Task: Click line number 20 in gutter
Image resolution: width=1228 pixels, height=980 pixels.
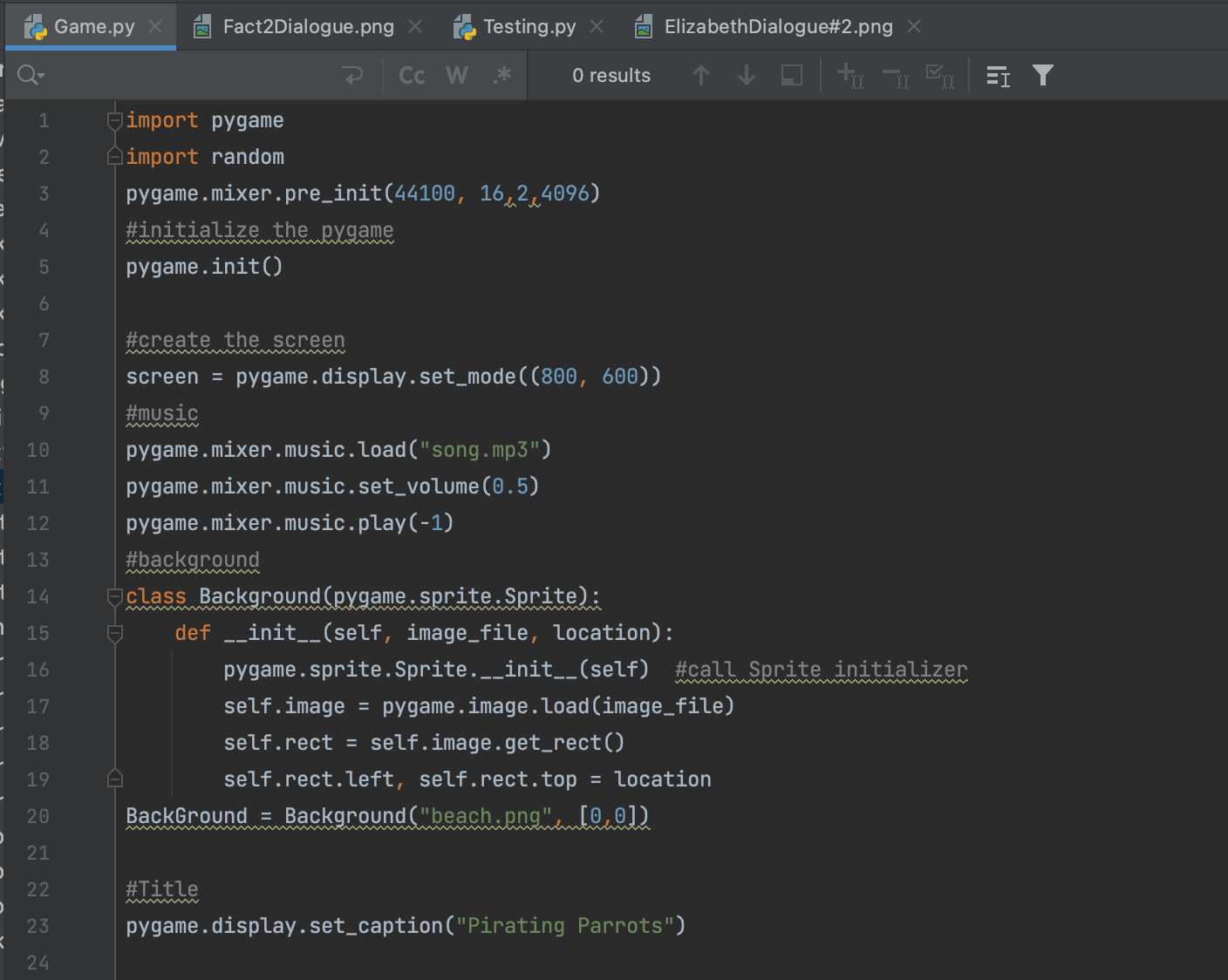Action: pos(38,816)
